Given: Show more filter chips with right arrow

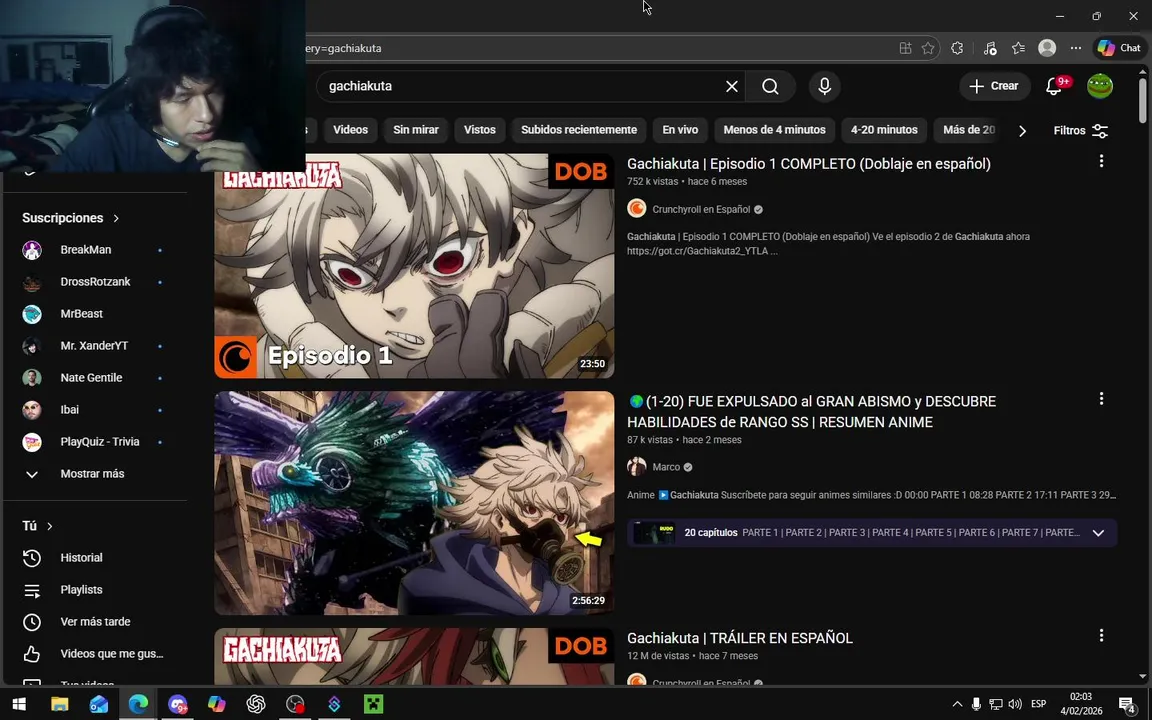Looking at the screenshot, I should (1022, 131).
